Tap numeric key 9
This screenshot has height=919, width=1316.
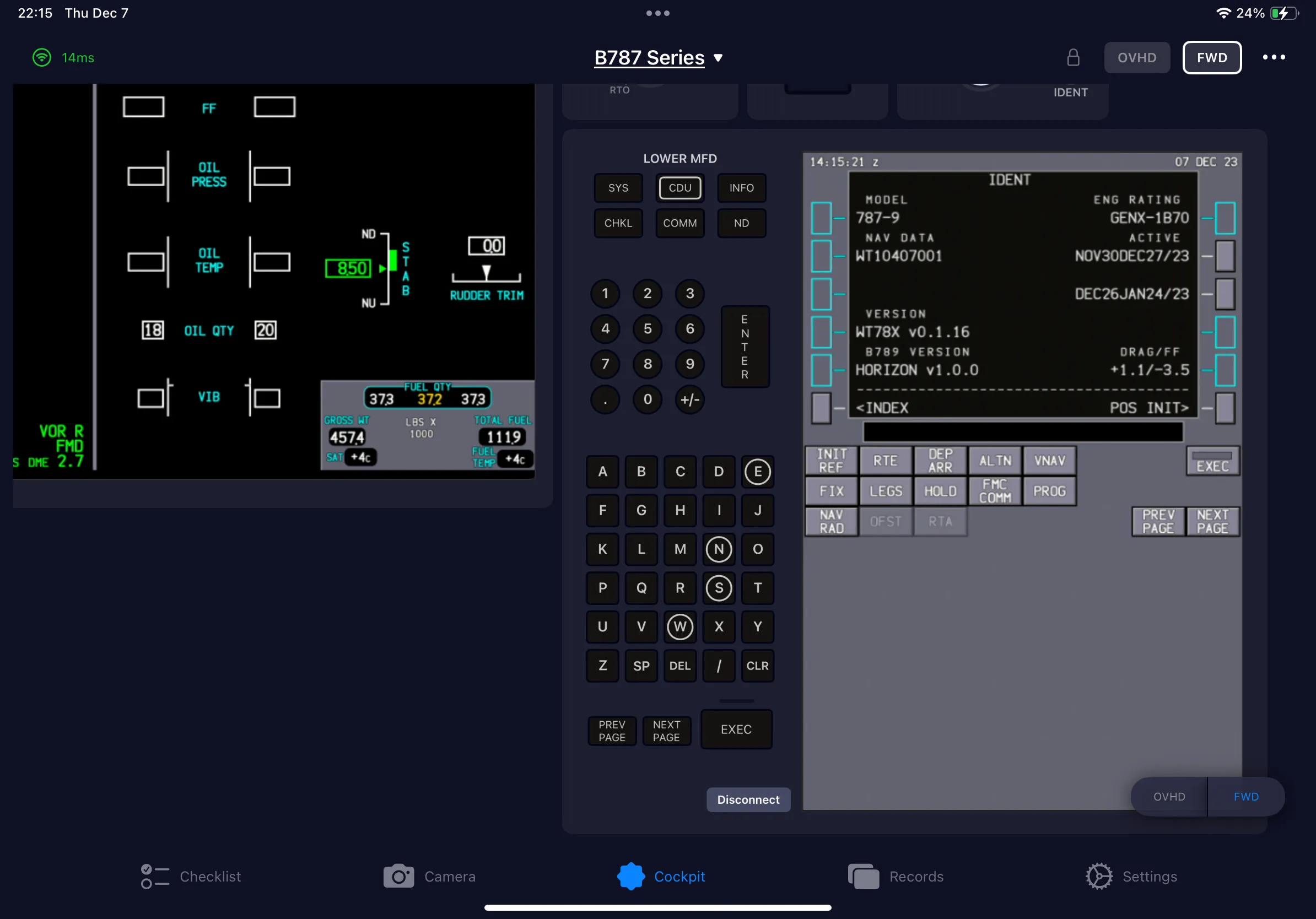[x=689, y=364]
